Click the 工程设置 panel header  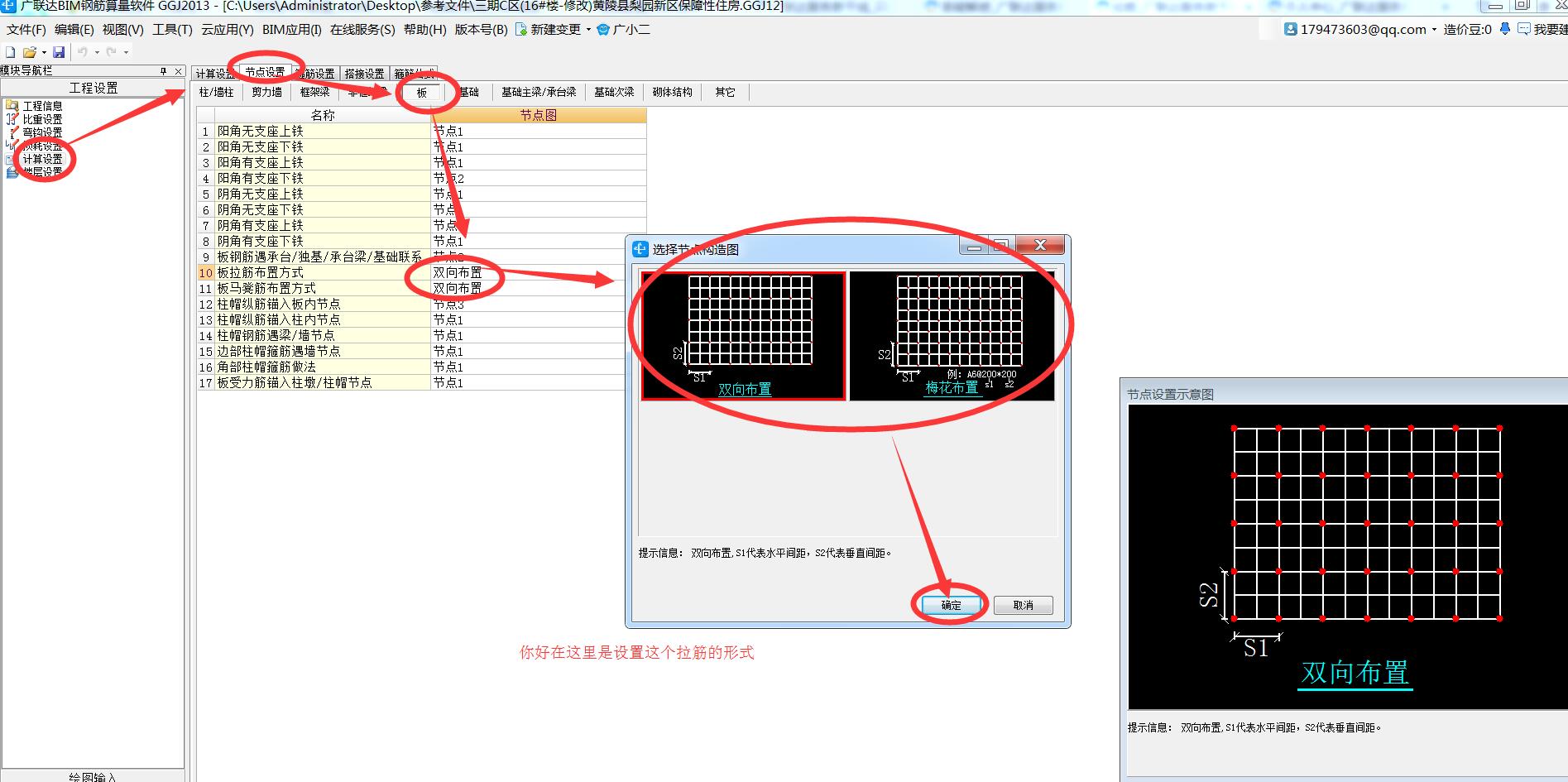pos(93,88)
